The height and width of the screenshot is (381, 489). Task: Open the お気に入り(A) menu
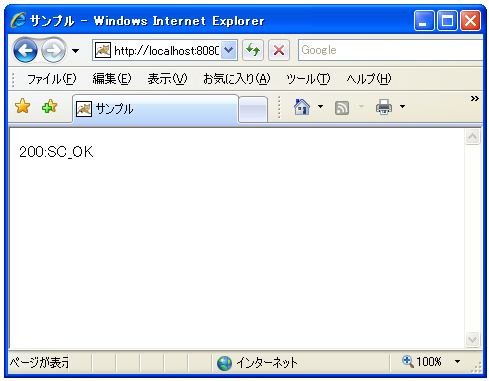[x=237, y=79]
